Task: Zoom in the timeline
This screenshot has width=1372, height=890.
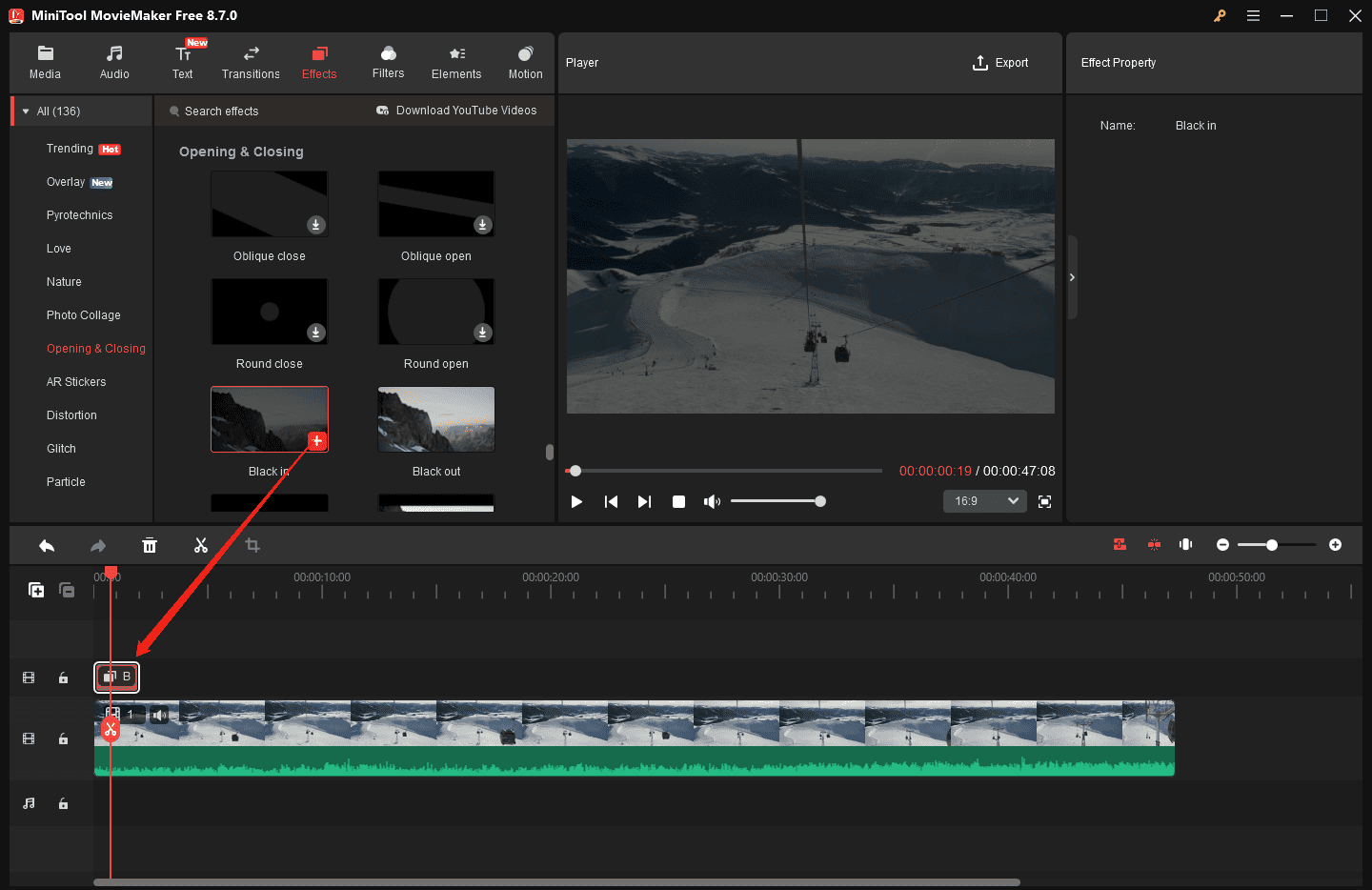Action: pyautogui.click(x=1335, y=544)
